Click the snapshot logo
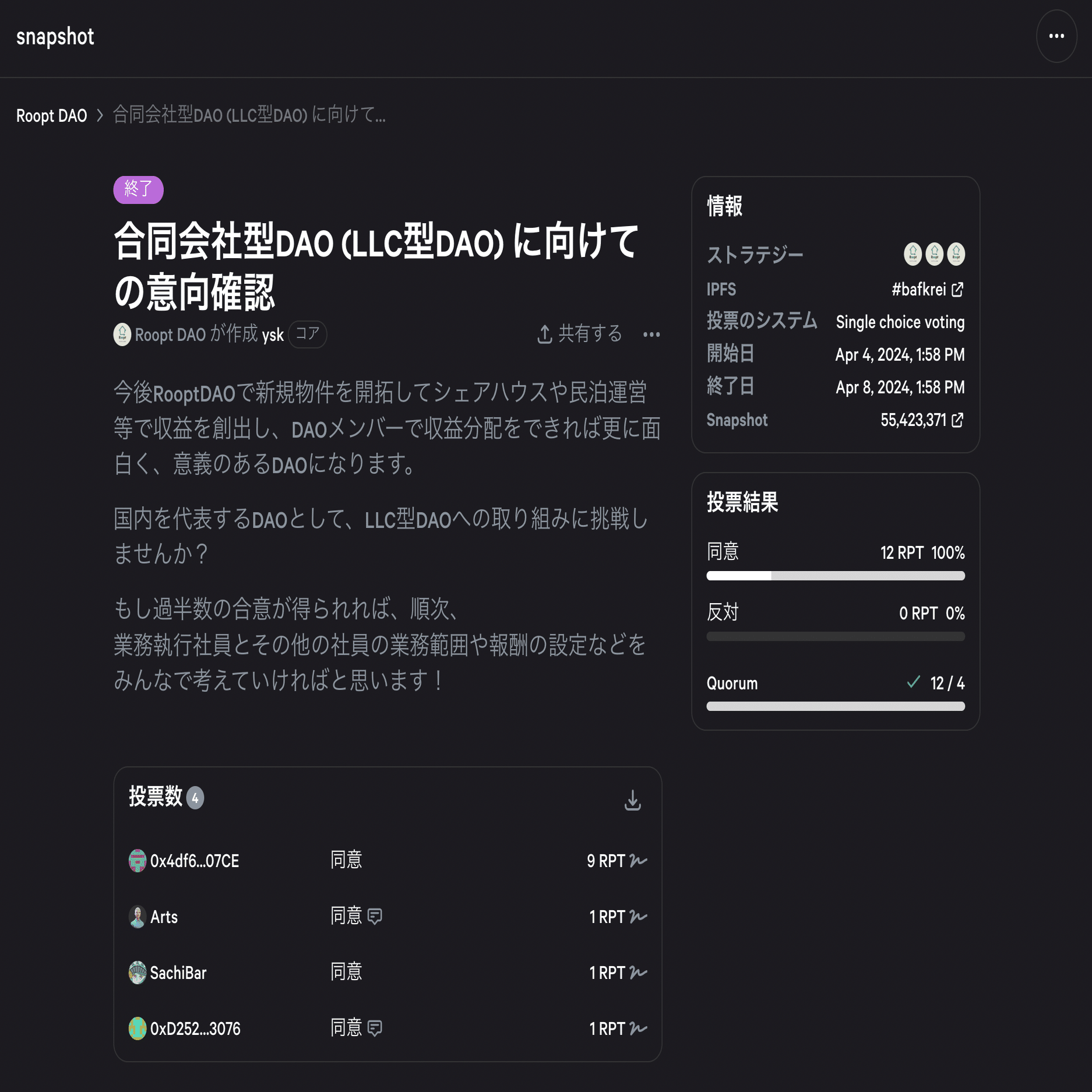 pos(55,37)
